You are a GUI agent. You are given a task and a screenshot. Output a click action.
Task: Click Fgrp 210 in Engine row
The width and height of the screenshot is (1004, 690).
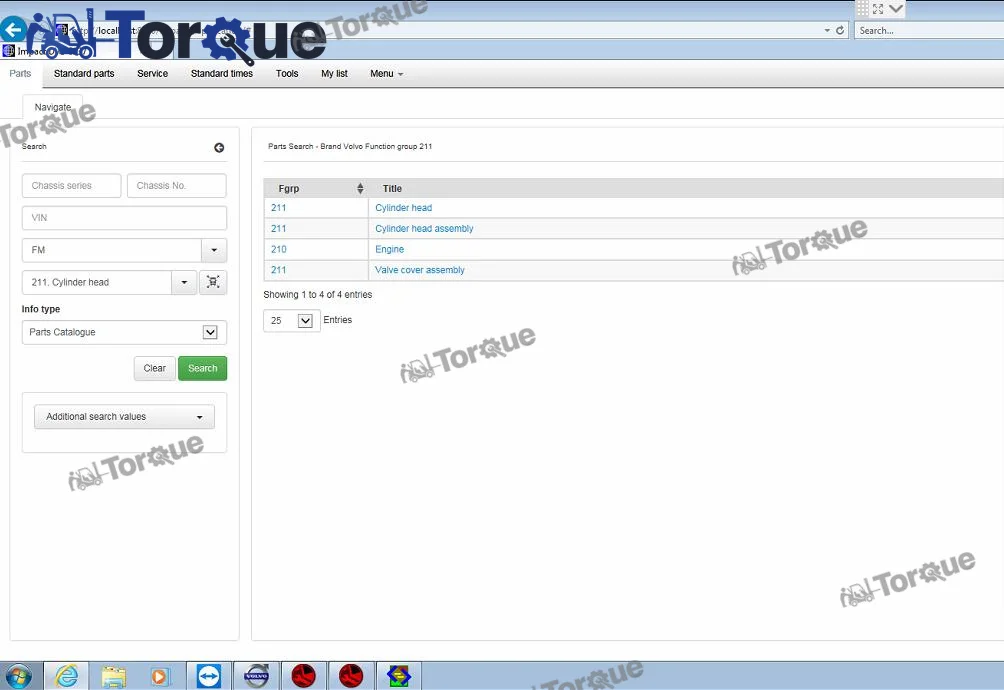click(x=279, y=250)
